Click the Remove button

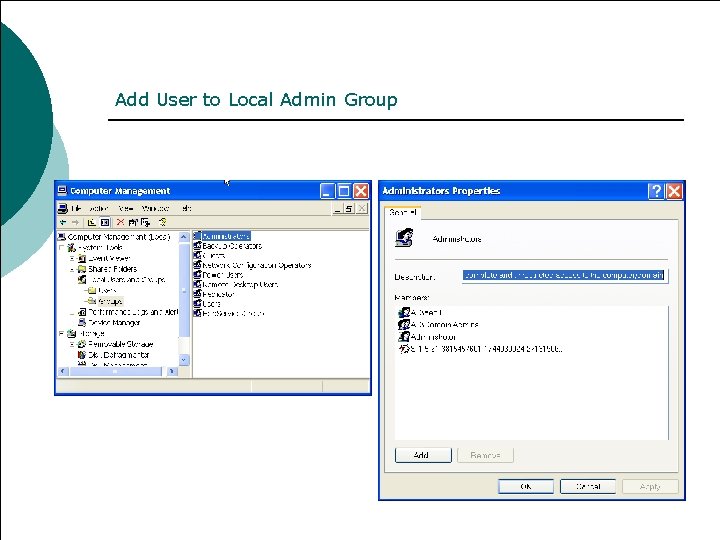485,455
